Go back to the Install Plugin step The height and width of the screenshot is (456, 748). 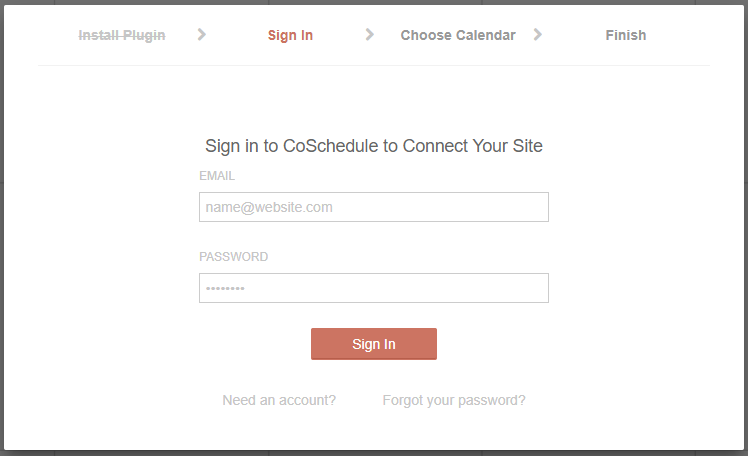[122, 35]
